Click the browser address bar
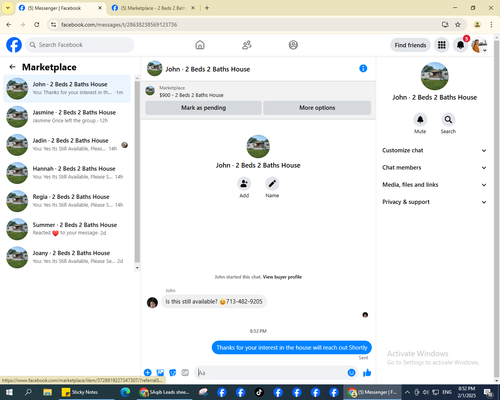500x400 pixels. (247, 25)
